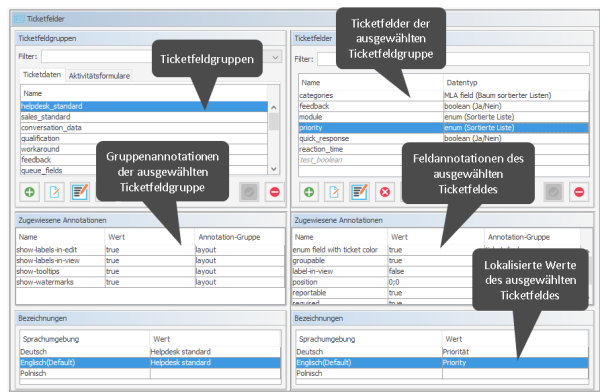Click the grayed checkmark icon under Ticketfelder list
This screenshot has height=392, width=600.
point(553,192)
